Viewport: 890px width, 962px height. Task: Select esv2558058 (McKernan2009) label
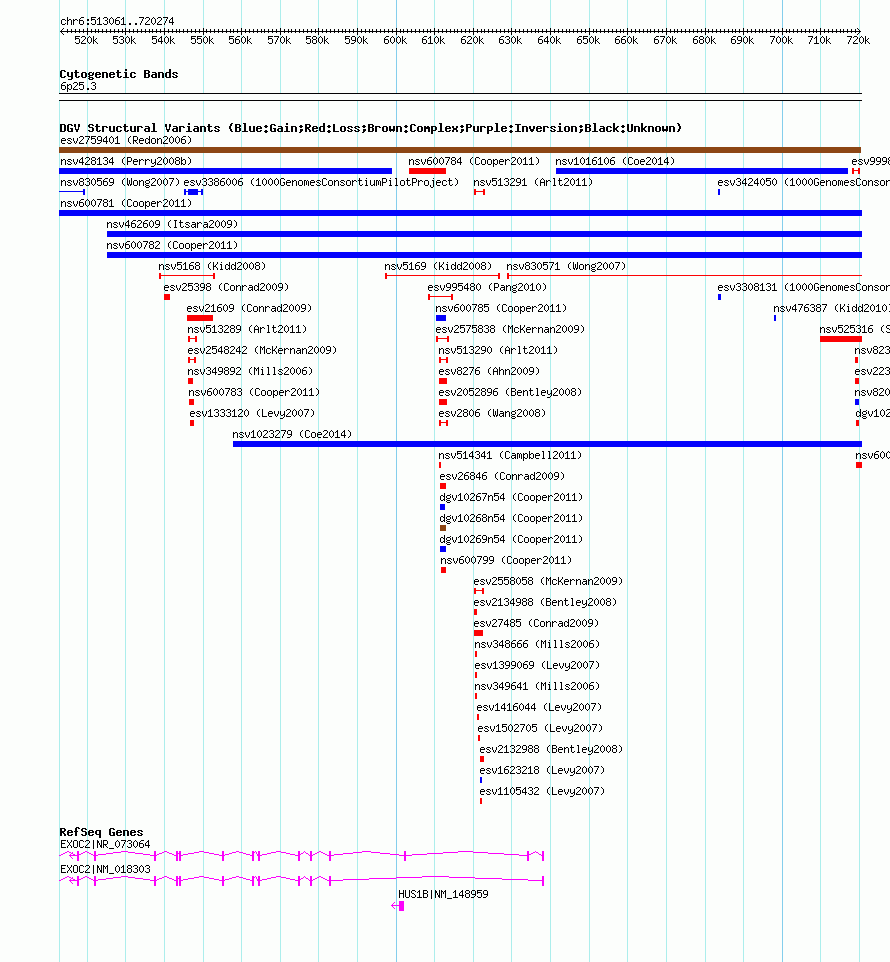pos(548,581)
